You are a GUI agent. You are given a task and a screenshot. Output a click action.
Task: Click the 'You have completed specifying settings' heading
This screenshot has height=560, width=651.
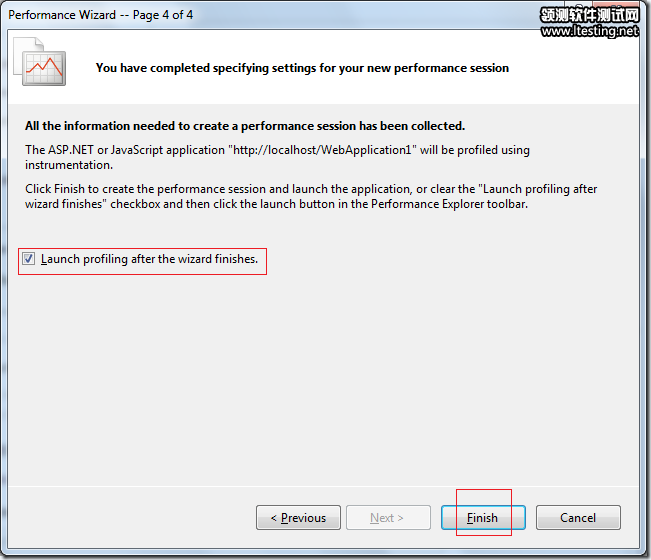click(x=302, y=68)
